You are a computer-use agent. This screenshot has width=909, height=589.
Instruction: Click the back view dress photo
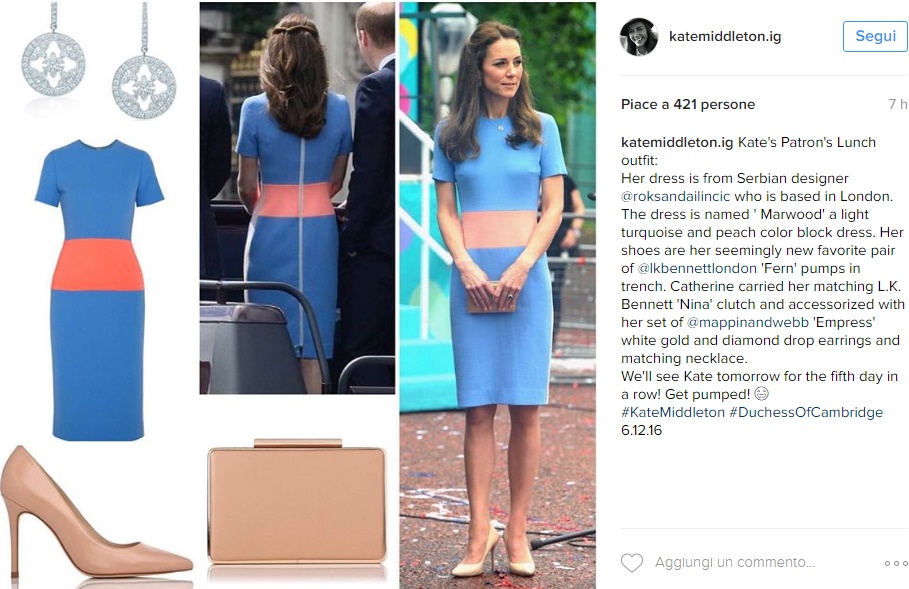[x=297, y=198]
